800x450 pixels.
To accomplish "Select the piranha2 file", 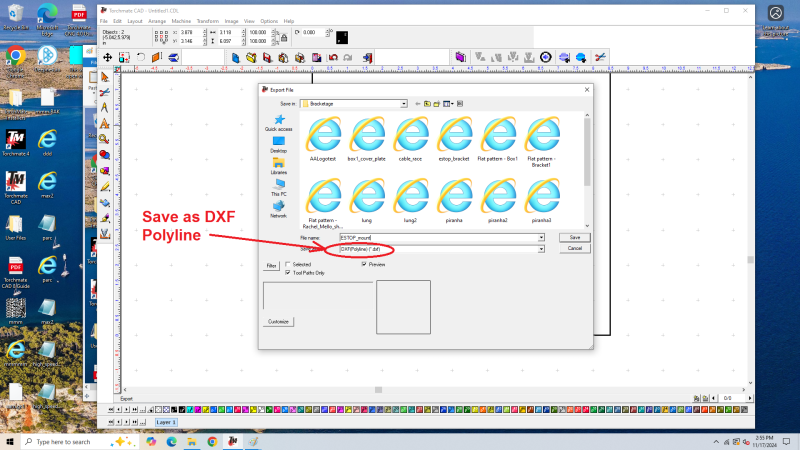I will pos(497,201).
